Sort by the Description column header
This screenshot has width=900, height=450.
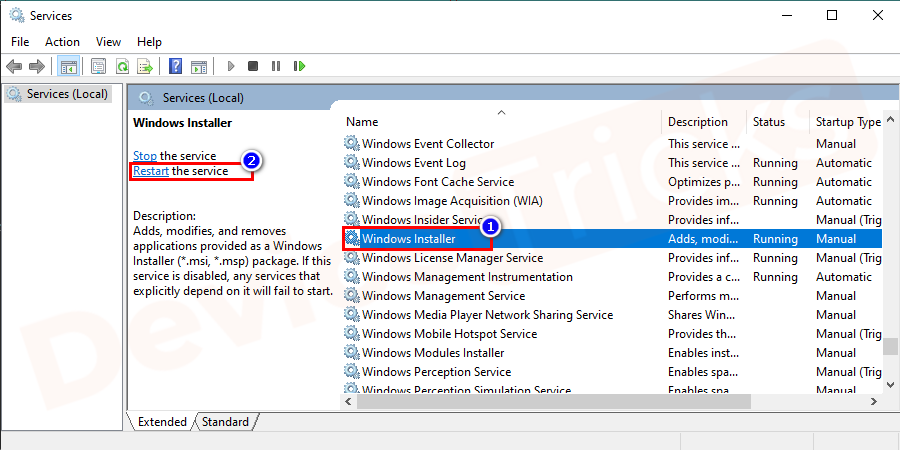coord(698,122)
